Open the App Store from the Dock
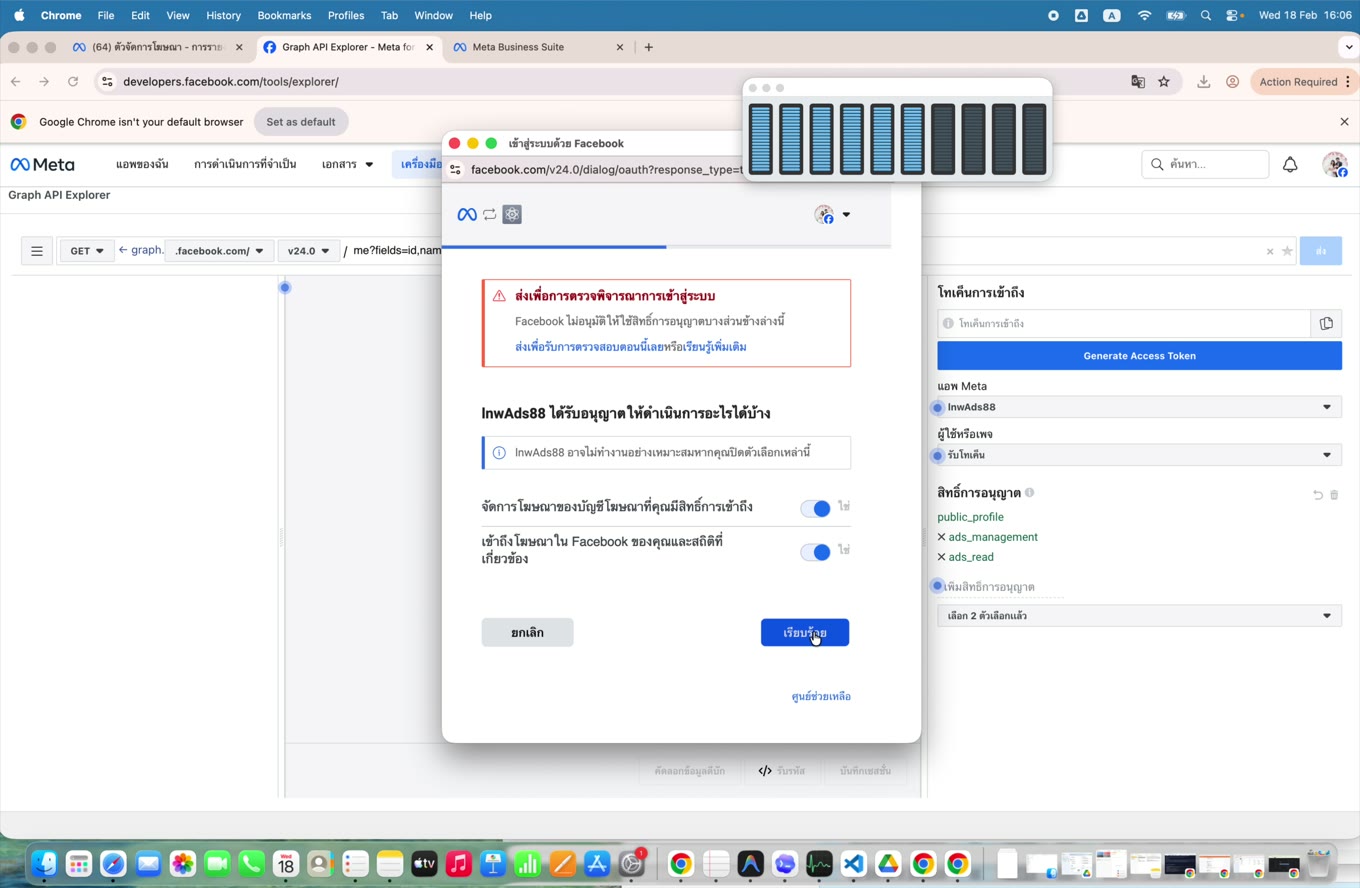Screen dimensions: 1360x888 click(x=596, y=863)
